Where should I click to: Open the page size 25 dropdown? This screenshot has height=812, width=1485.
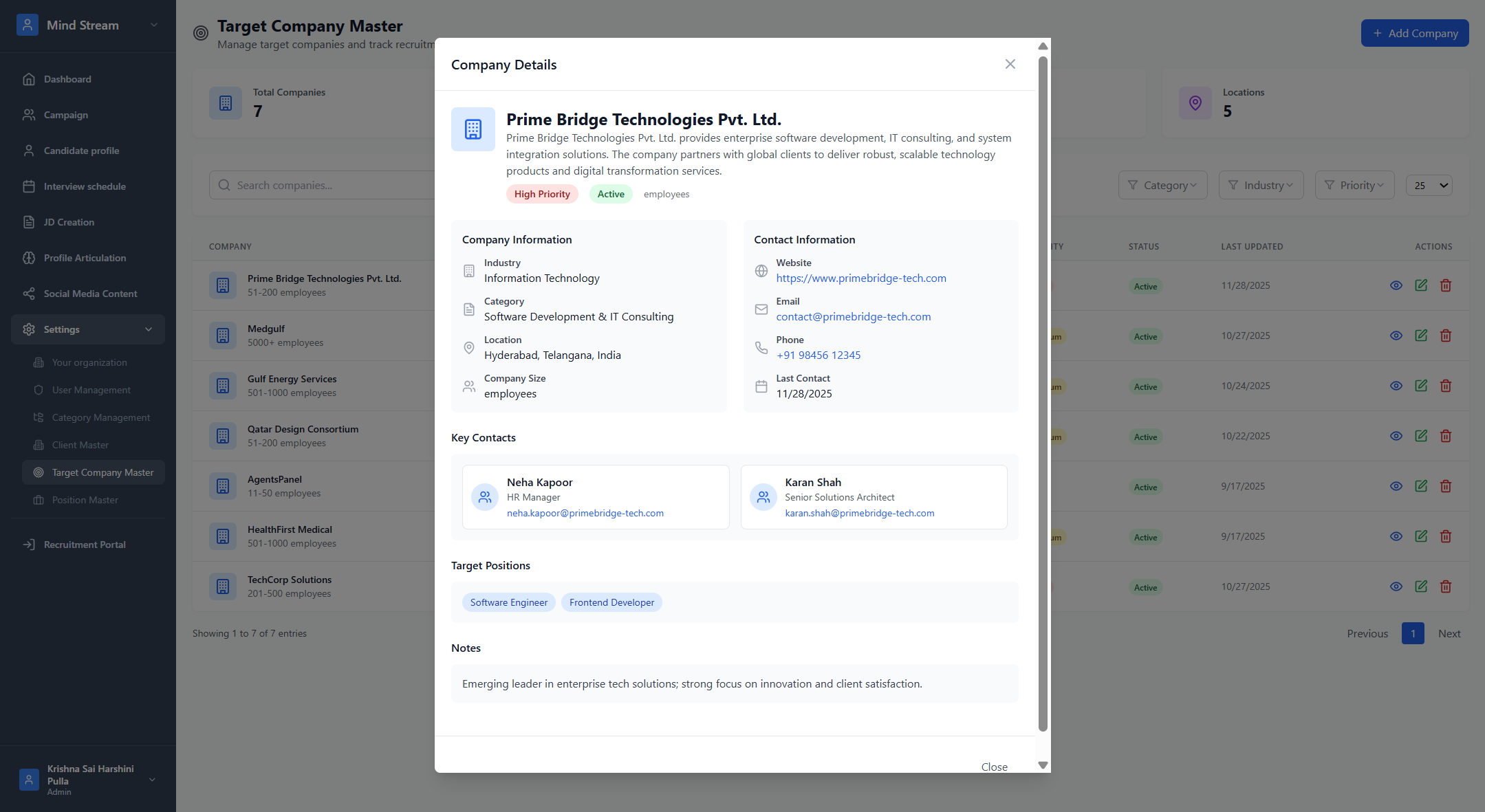tap(1429, 185)
